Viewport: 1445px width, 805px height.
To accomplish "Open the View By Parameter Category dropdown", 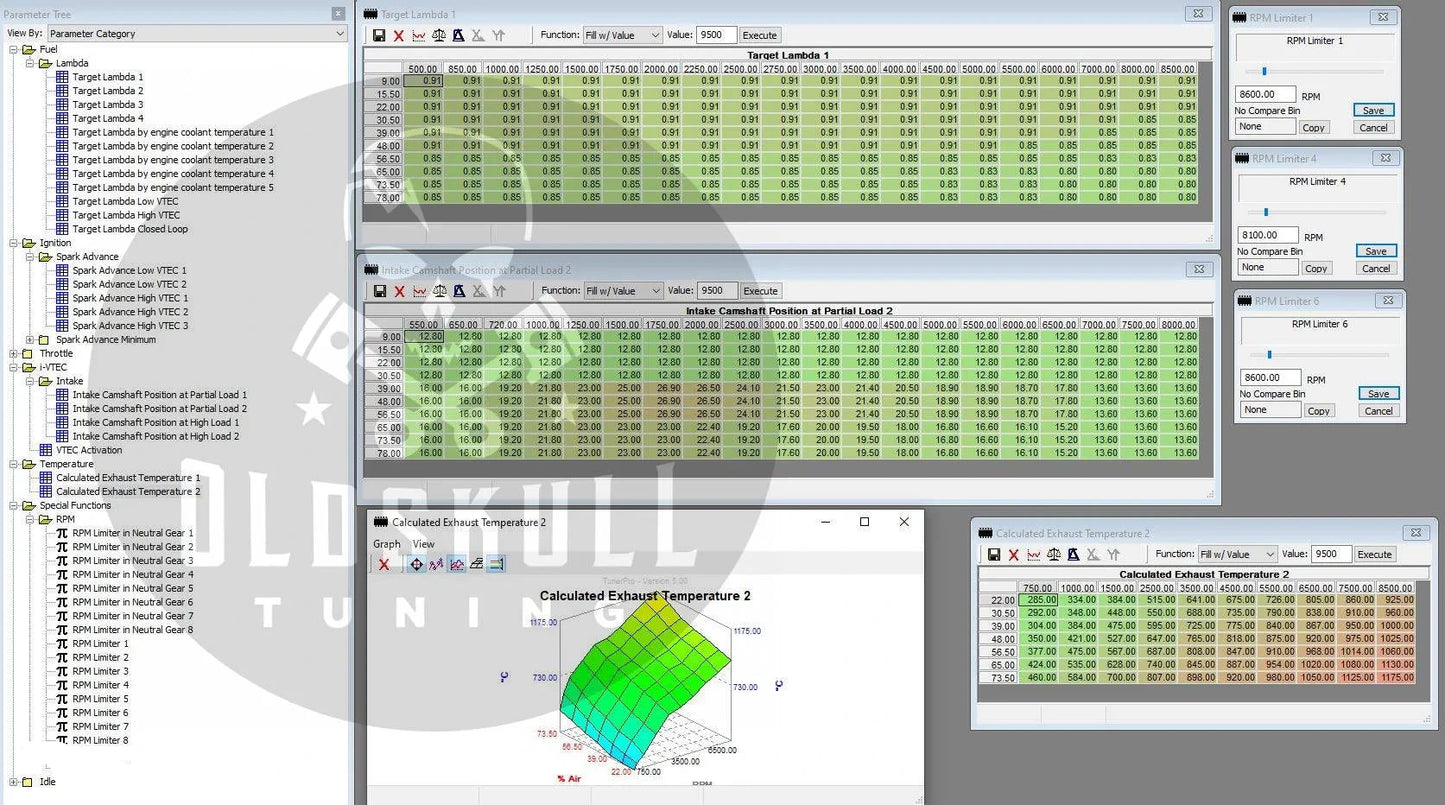I will [197, 34].
